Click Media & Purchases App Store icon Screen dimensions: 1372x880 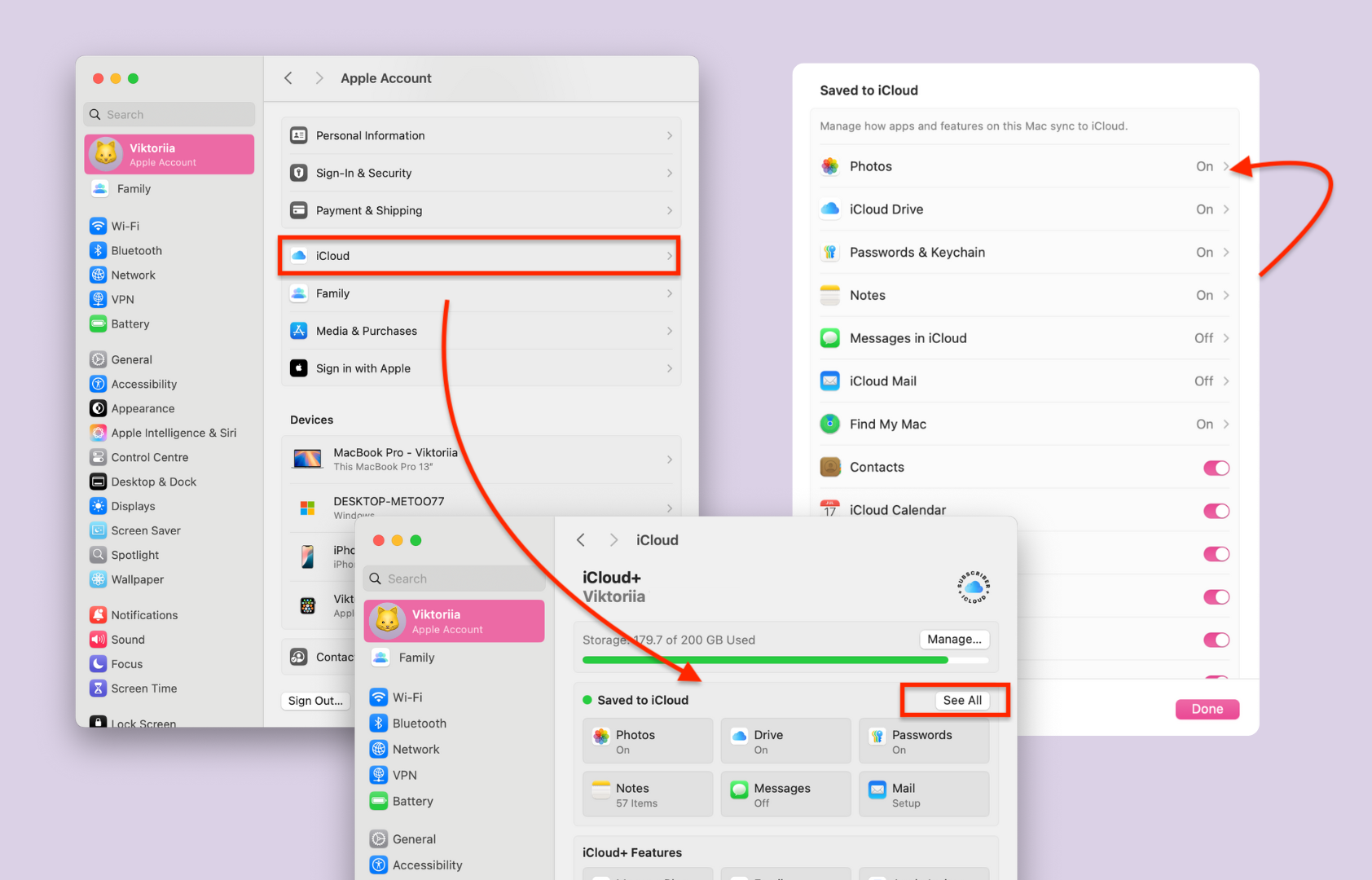[299, 331]
